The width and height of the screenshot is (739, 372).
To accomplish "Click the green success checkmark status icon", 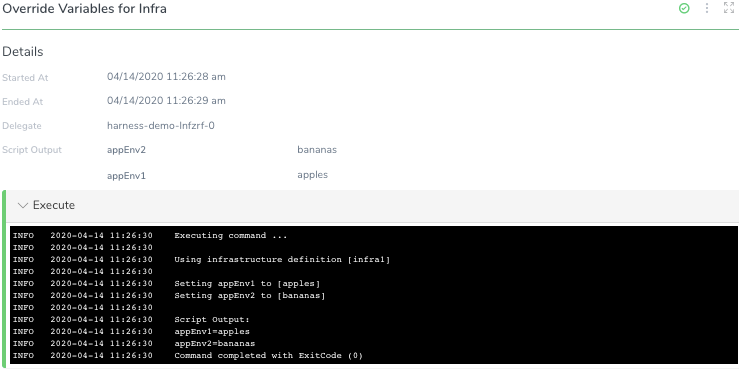I will (684, 8).
